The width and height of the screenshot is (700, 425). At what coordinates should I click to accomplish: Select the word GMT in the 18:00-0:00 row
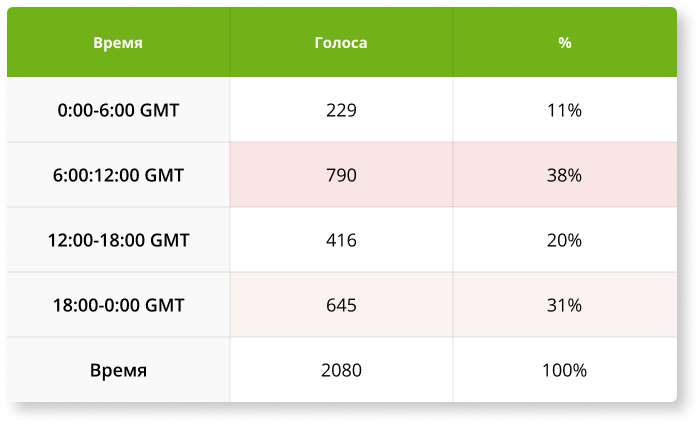(x=164, y=305)
